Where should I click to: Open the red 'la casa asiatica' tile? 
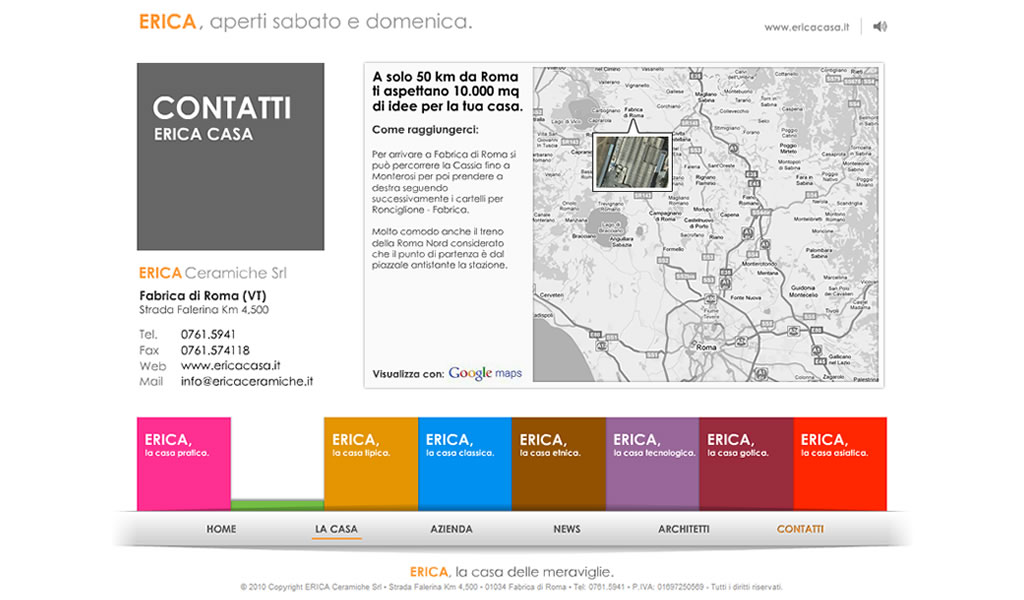[x=840, y=464]
